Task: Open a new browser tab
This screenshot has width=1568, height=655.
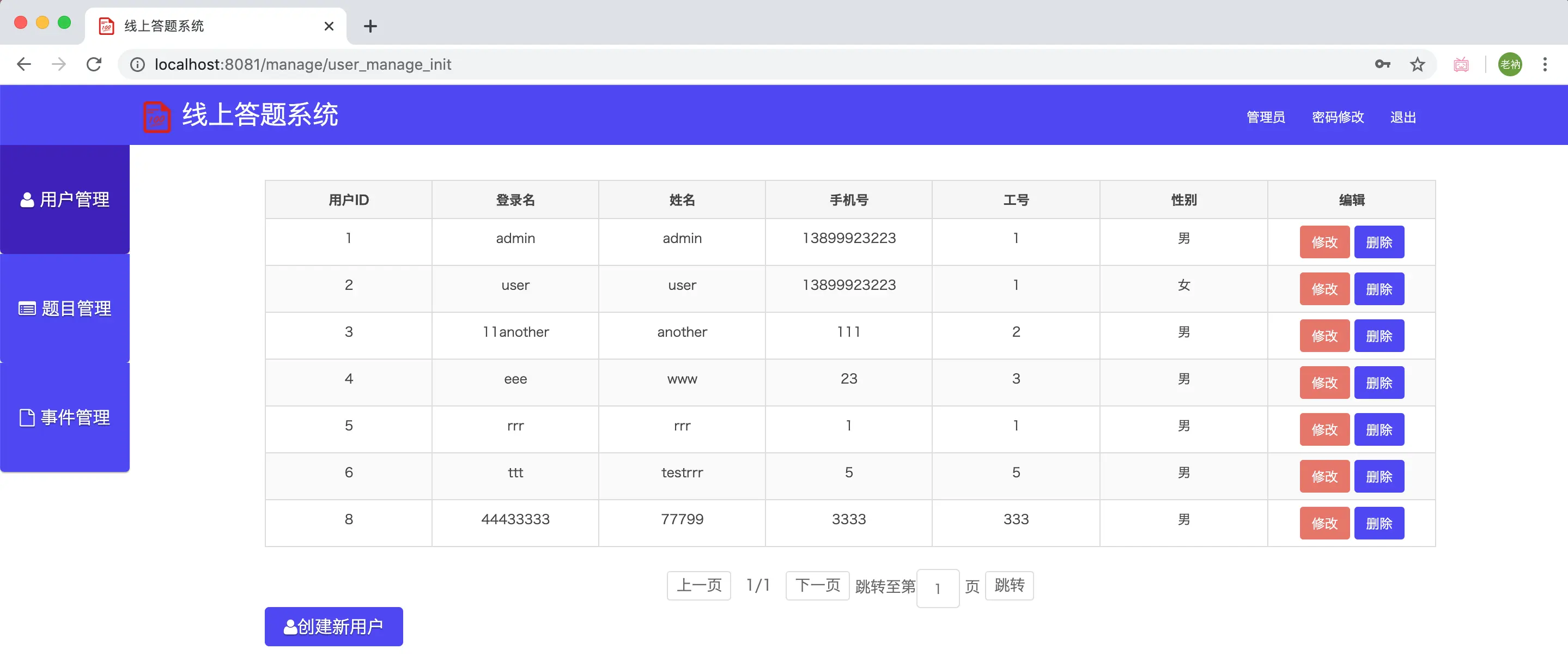Action: (370, 26)
